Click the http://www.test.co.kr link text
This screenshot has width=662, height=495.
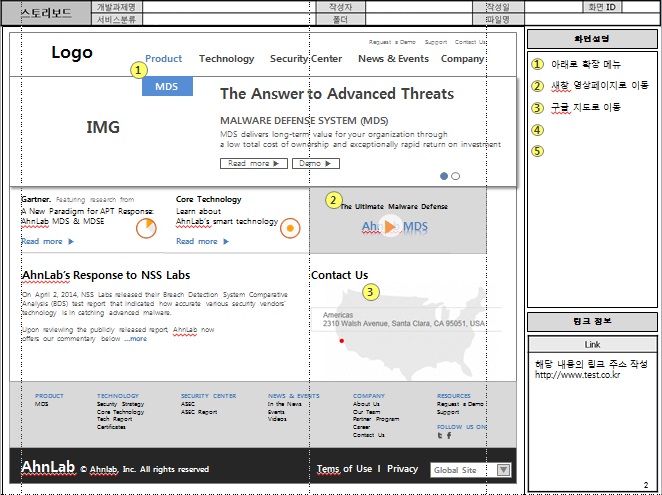tap(578, 375)
